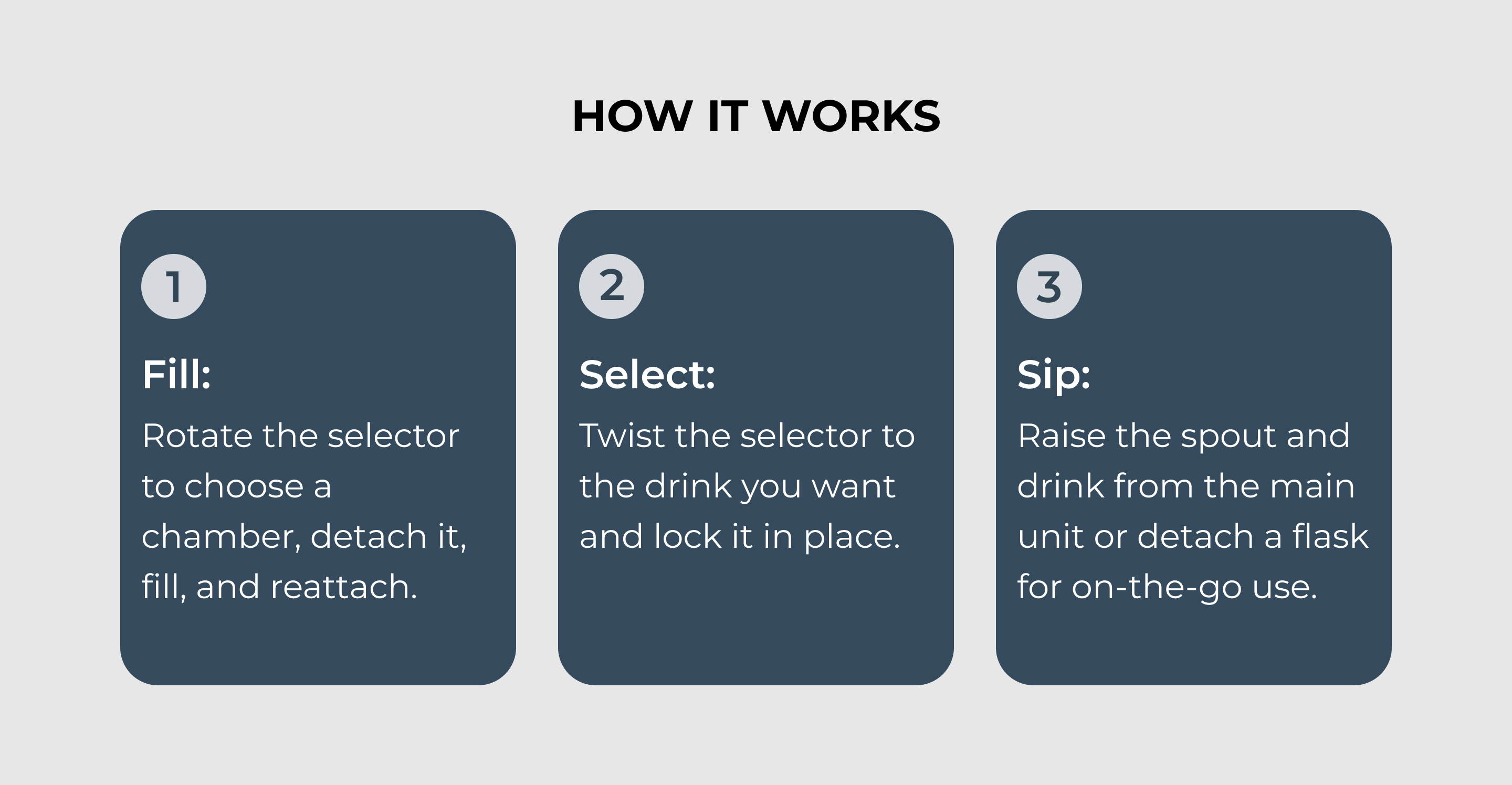
Task: Click the "the drink you want" line
Action: 737,486
